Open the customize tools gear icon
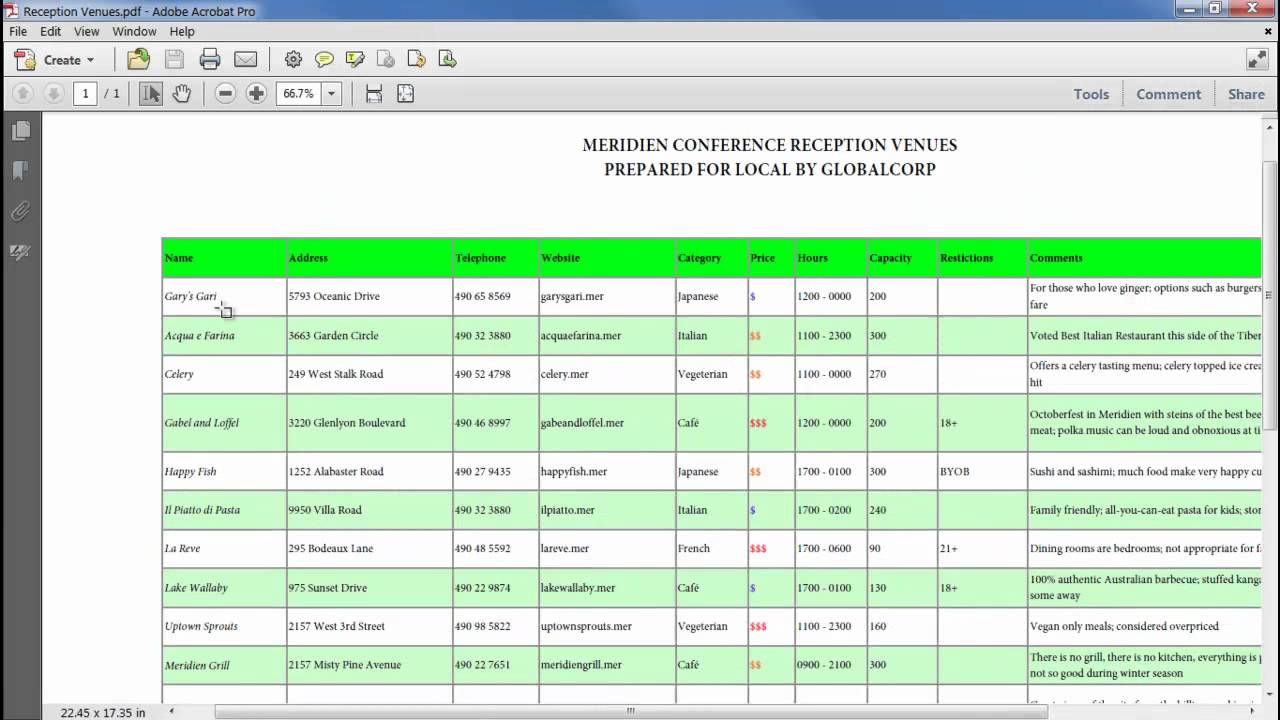The width and height of the screenshot is (1280, 720). click(x=293, y=60)
